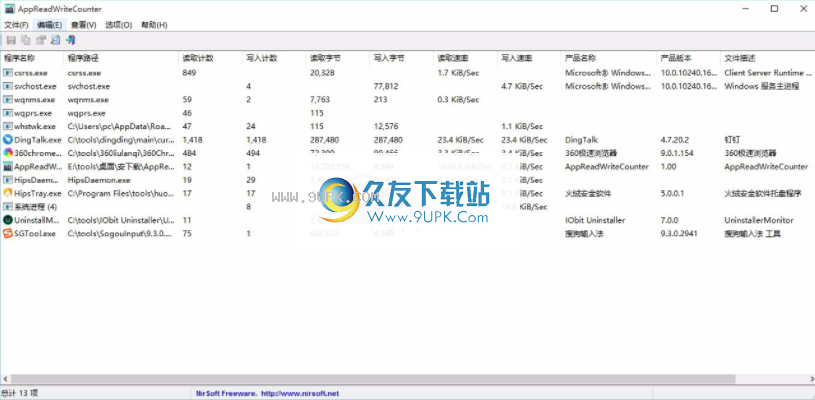Sort by 写入计数 column header
The image size is (815, 400).
pos(274,58)
